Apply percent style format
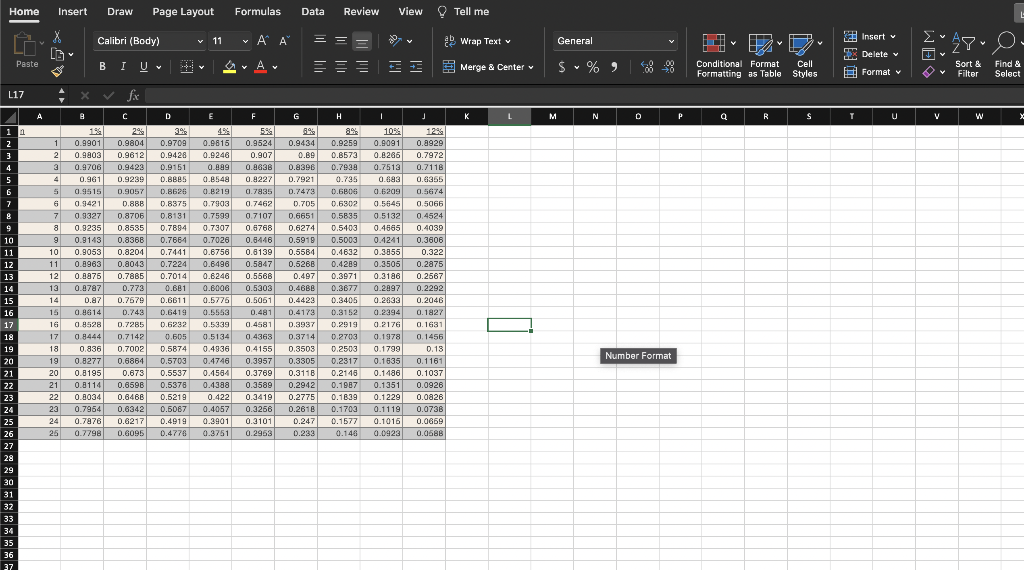The height and width of the screenshot is (570, 1024). [593, 67]
